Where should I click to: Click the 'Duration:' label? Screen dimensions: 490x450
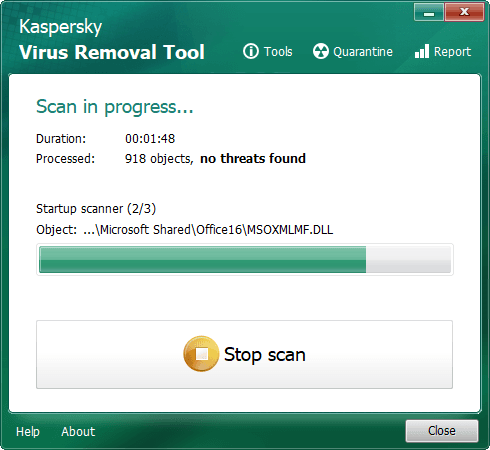tap(61, 139)
